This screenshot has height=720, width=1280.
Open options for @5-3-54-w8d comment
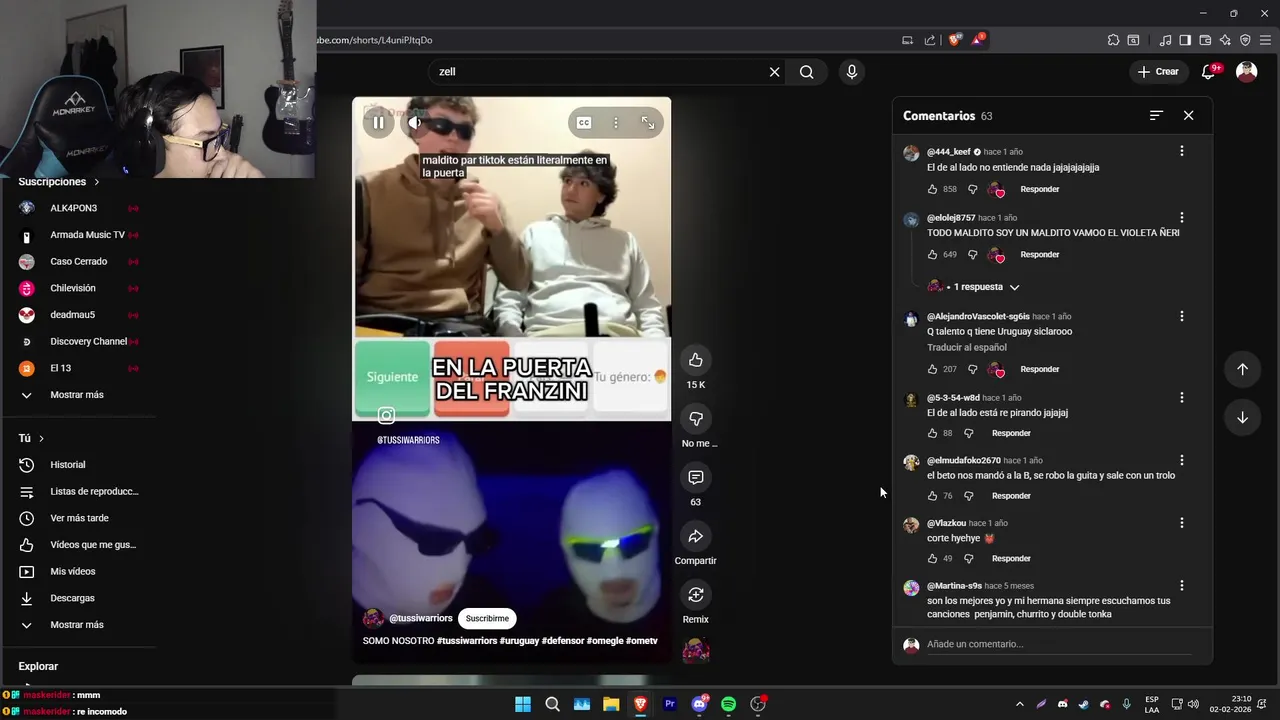pyautogui.click(x=1181, y=397)
